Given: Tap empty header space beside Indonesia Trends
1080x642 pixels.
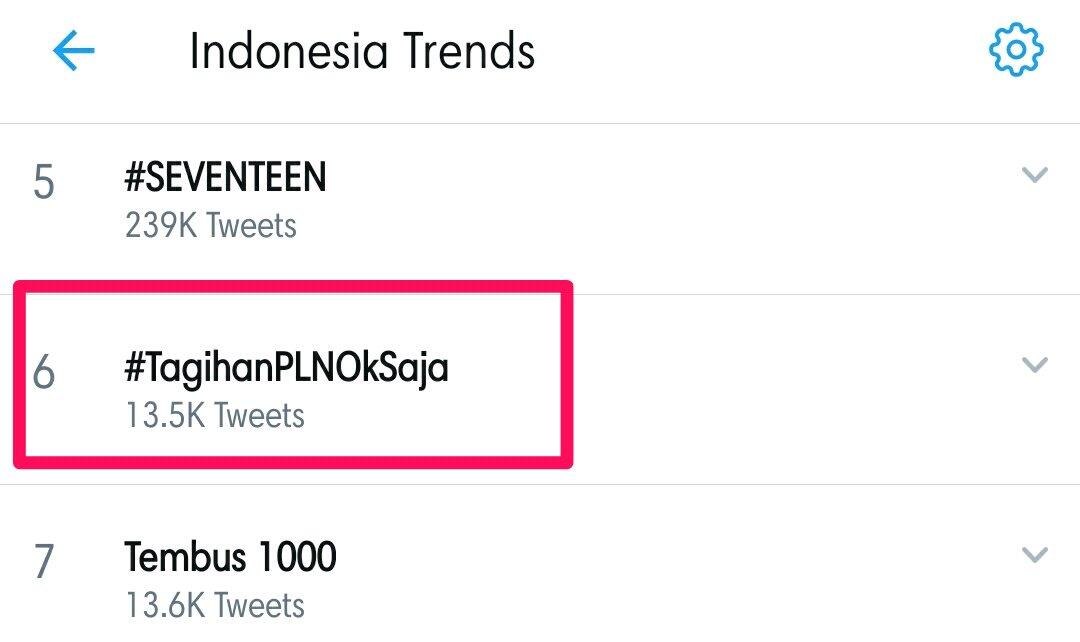Looking at the screenshot, I should (x=760, y=50).
